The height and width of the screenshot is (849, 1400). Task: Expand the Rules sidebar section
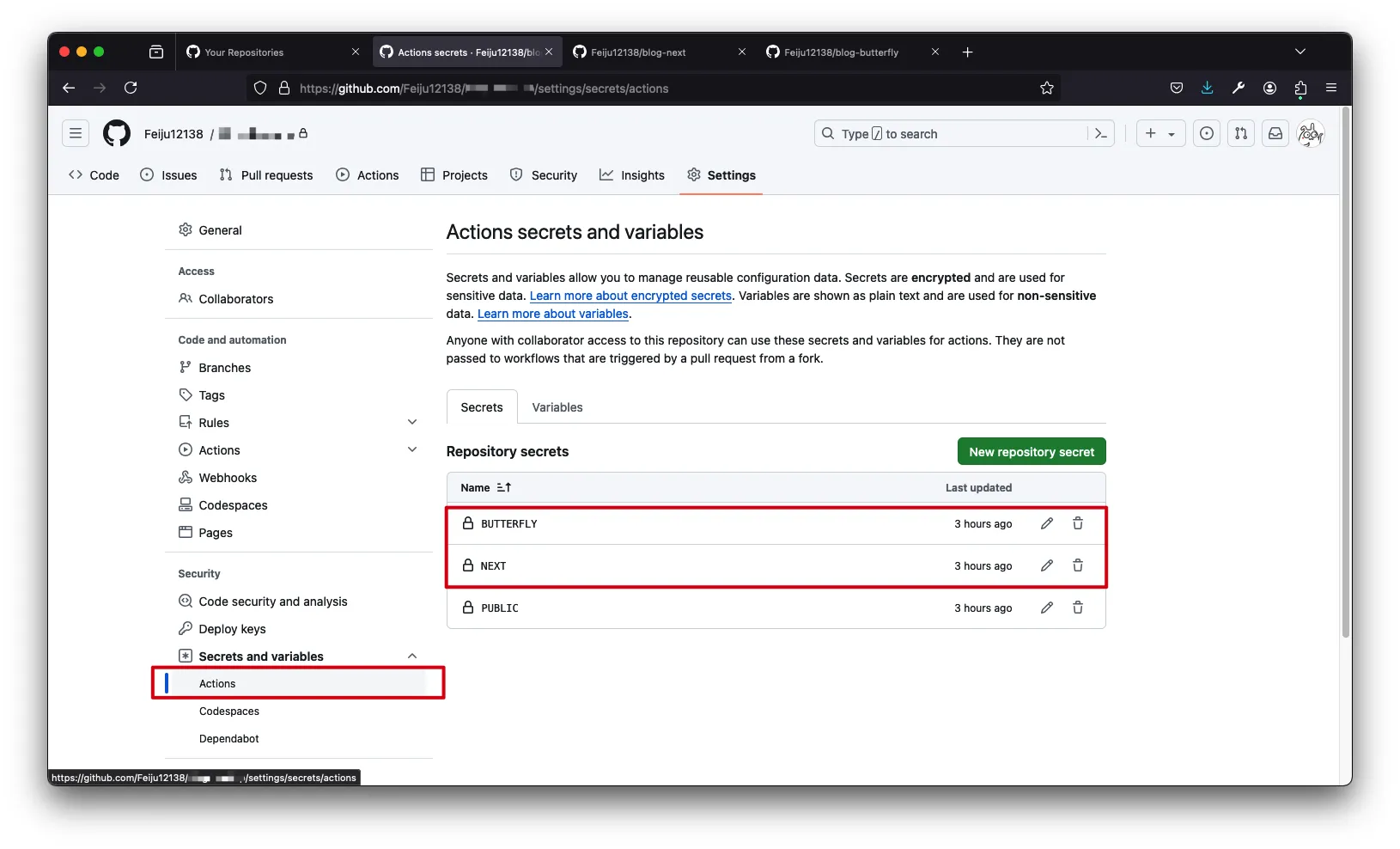[x=412, y=423]
